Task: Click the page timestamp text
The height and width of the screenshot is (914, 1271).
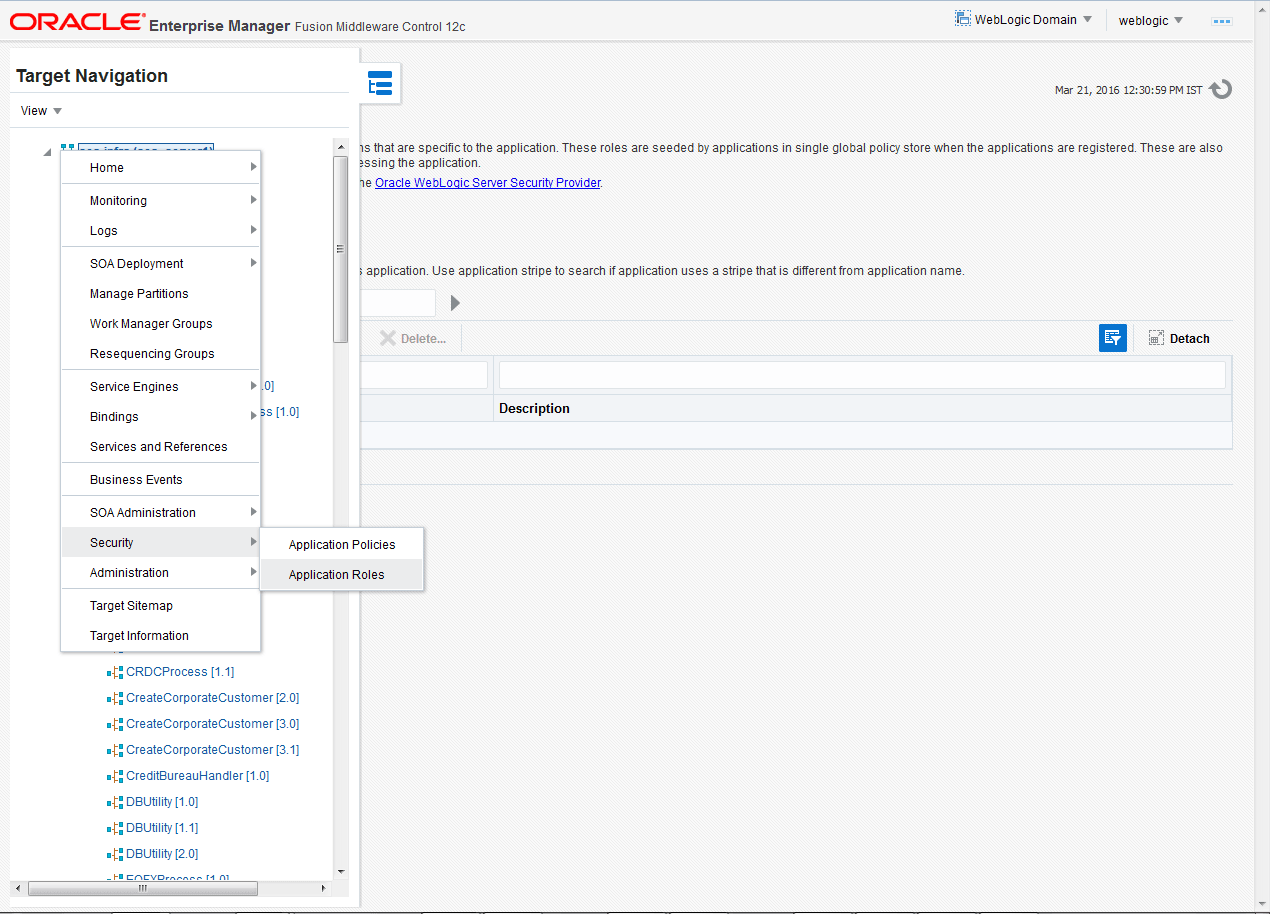Action: pos(1128,90)
